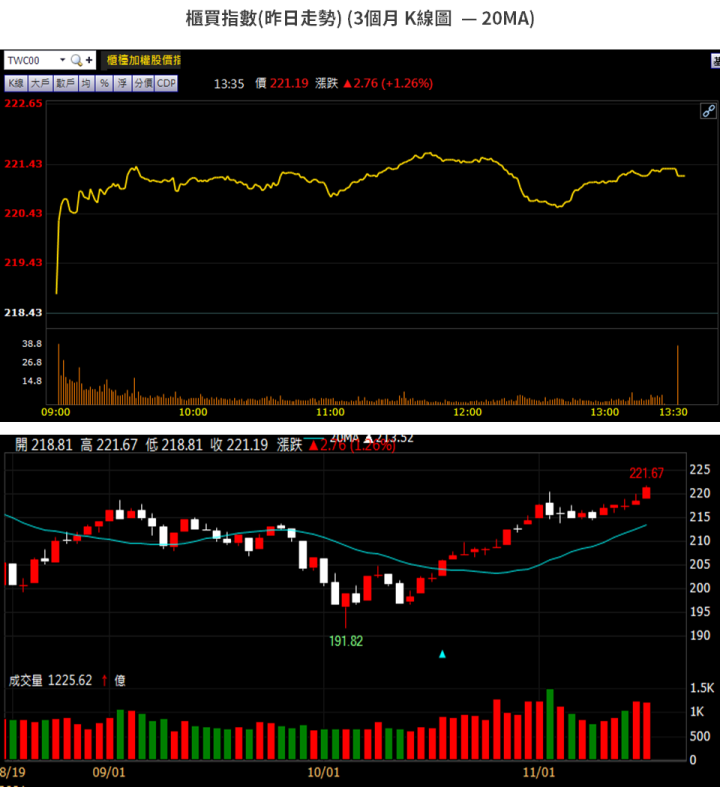
Task: Click the plus icon next to search
Action: pos(89,60)
